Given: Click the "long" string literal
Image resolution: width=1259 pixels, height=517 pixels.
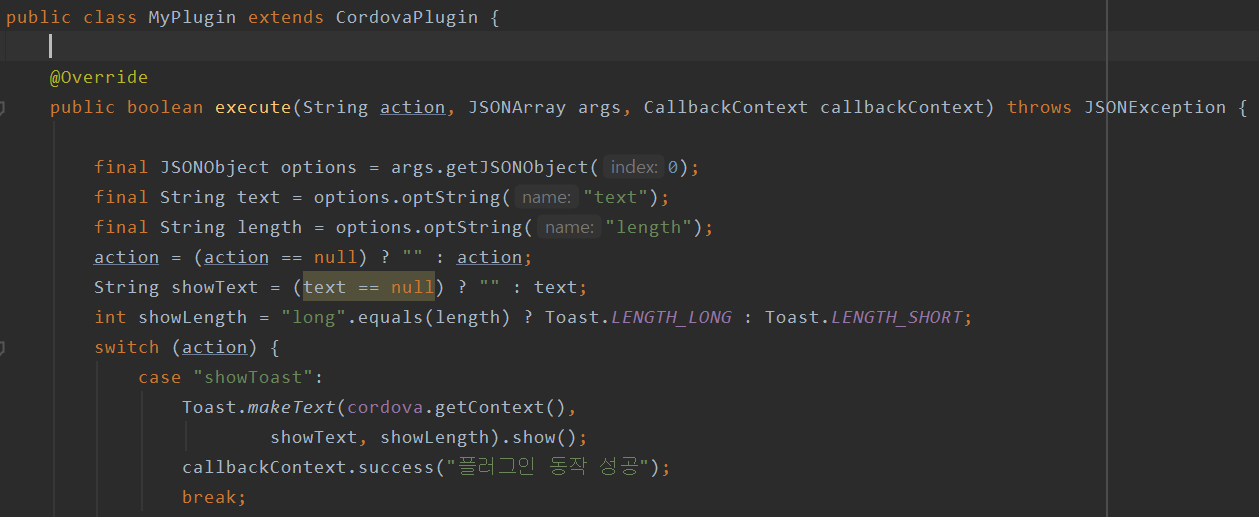Looking at the screenshot, I should tap(313, 317).
